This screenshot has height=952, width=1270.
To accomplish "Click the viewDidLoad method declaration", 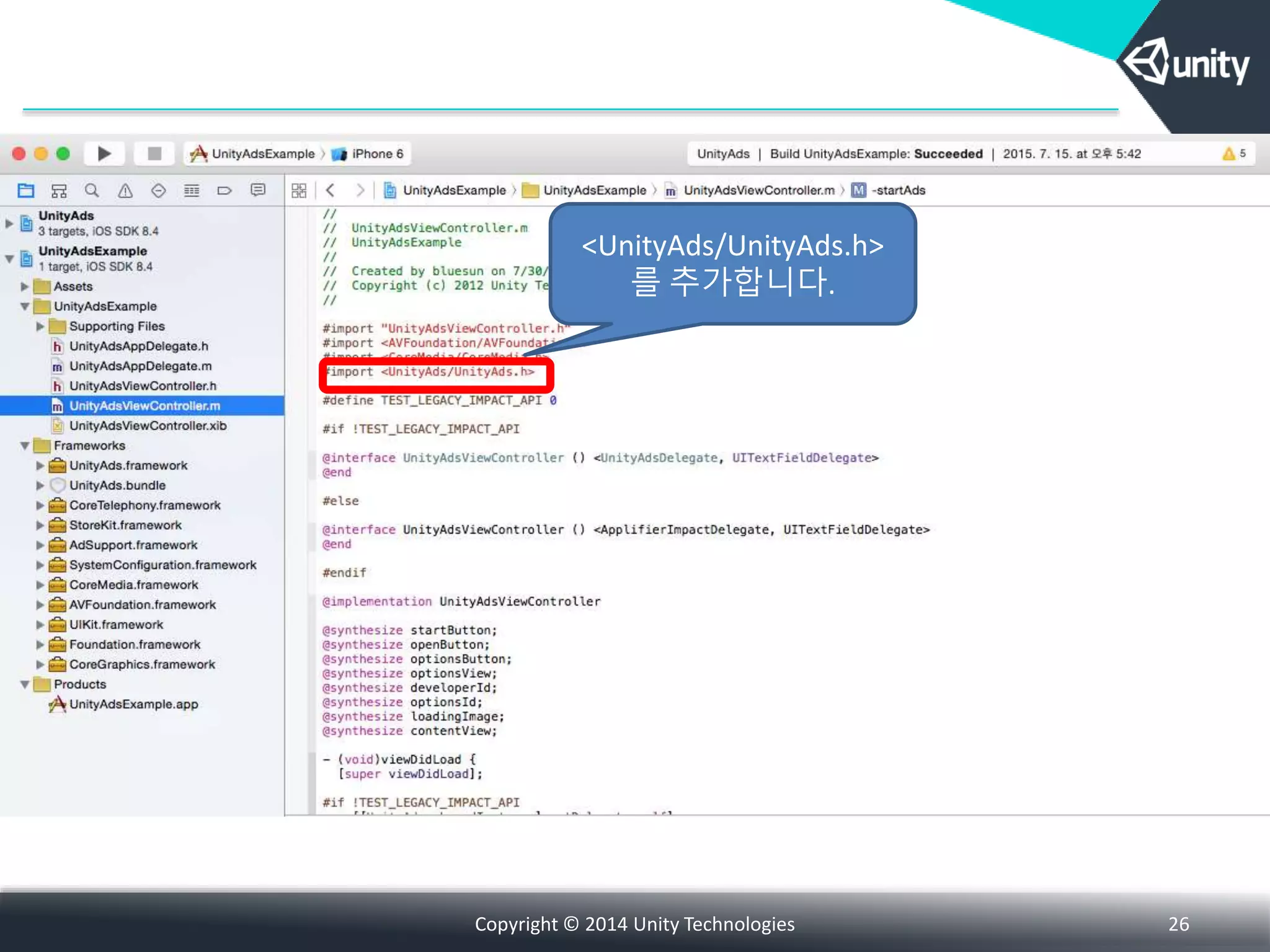I will click(x=399, y=759).
